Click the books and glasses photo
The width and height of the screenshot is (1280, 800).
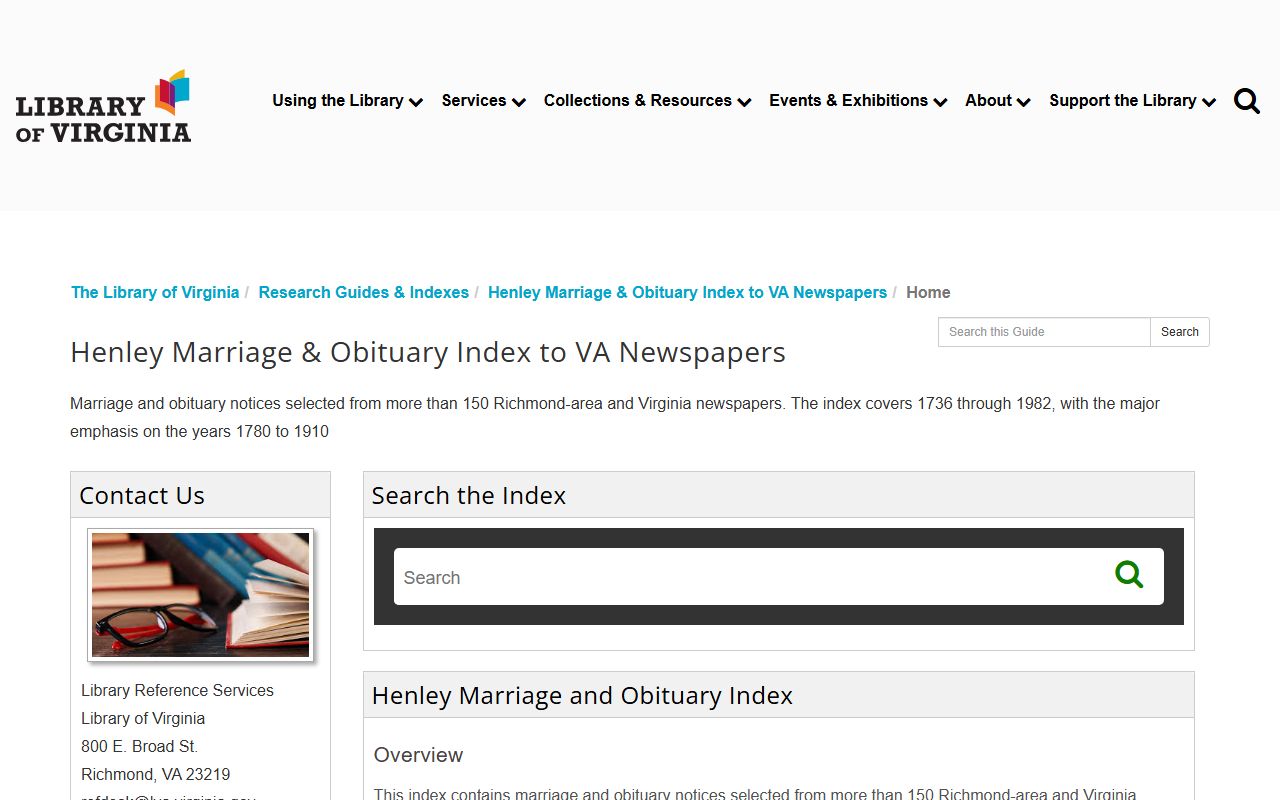click(201, 595)
